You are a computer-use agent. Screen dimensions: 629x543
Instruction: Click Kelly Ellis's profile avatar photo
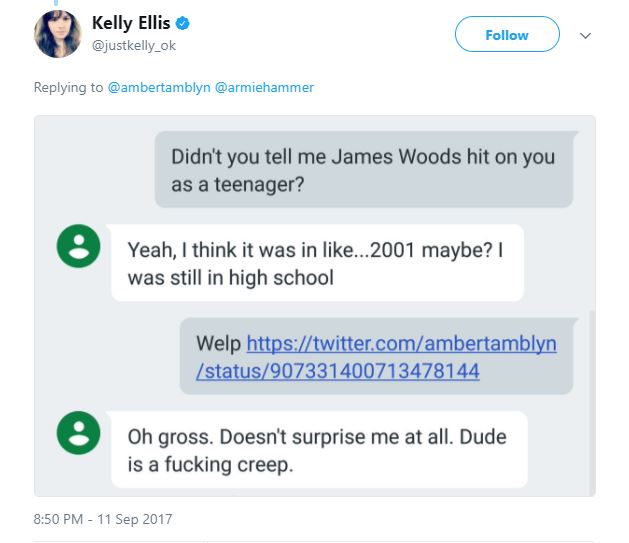pos(57,34)
